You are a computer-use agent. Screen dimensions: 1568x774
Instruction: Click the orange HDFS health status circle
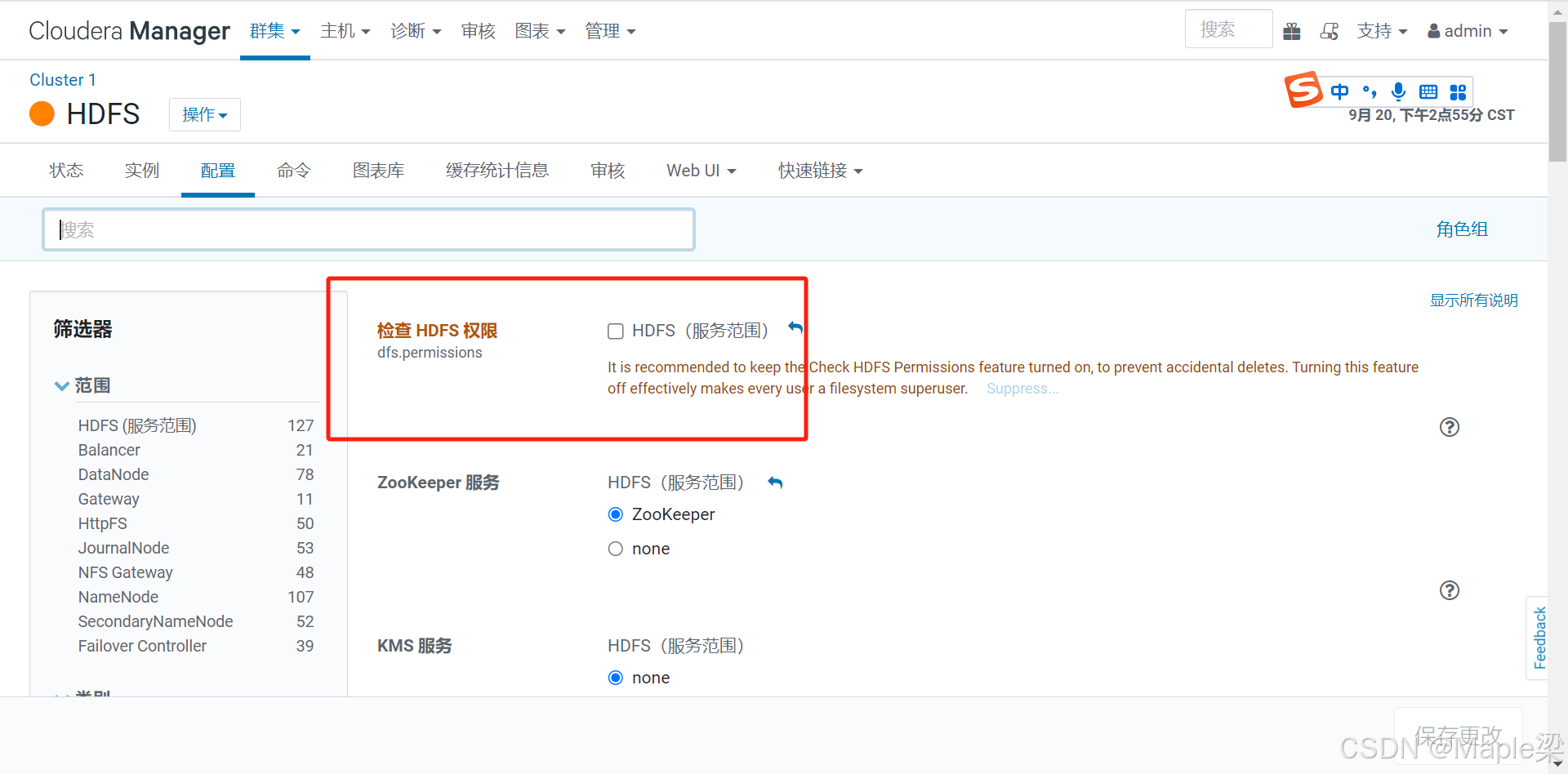[41, 113]
